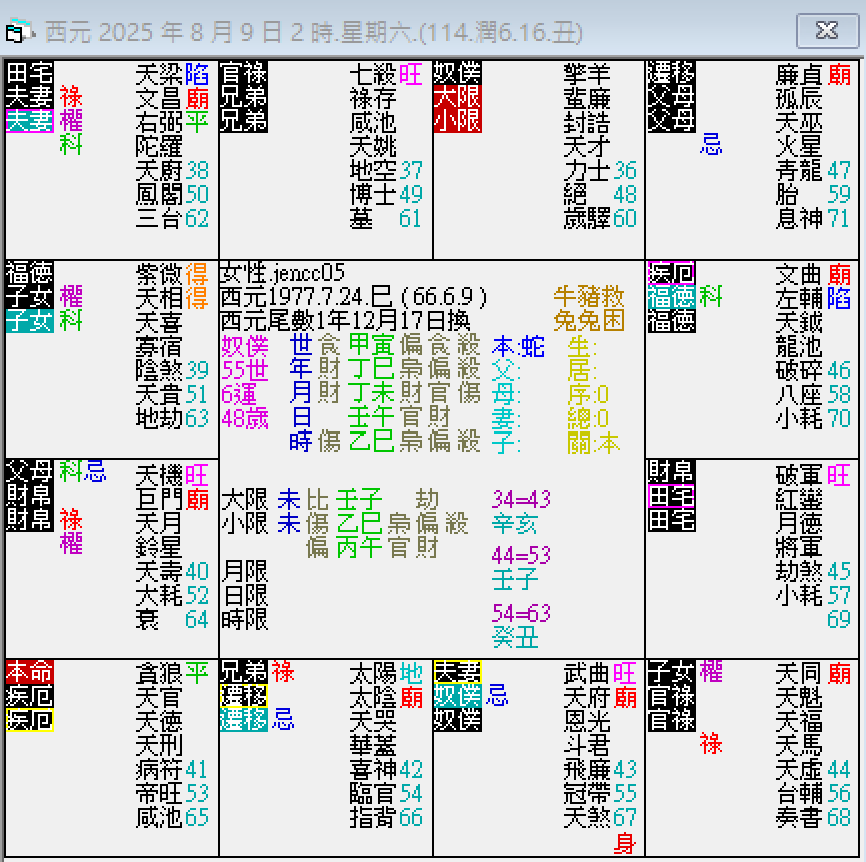866x862 pixels.
Task: Select the '癸丑' stem-branch text
Action: tap(515, 638)
